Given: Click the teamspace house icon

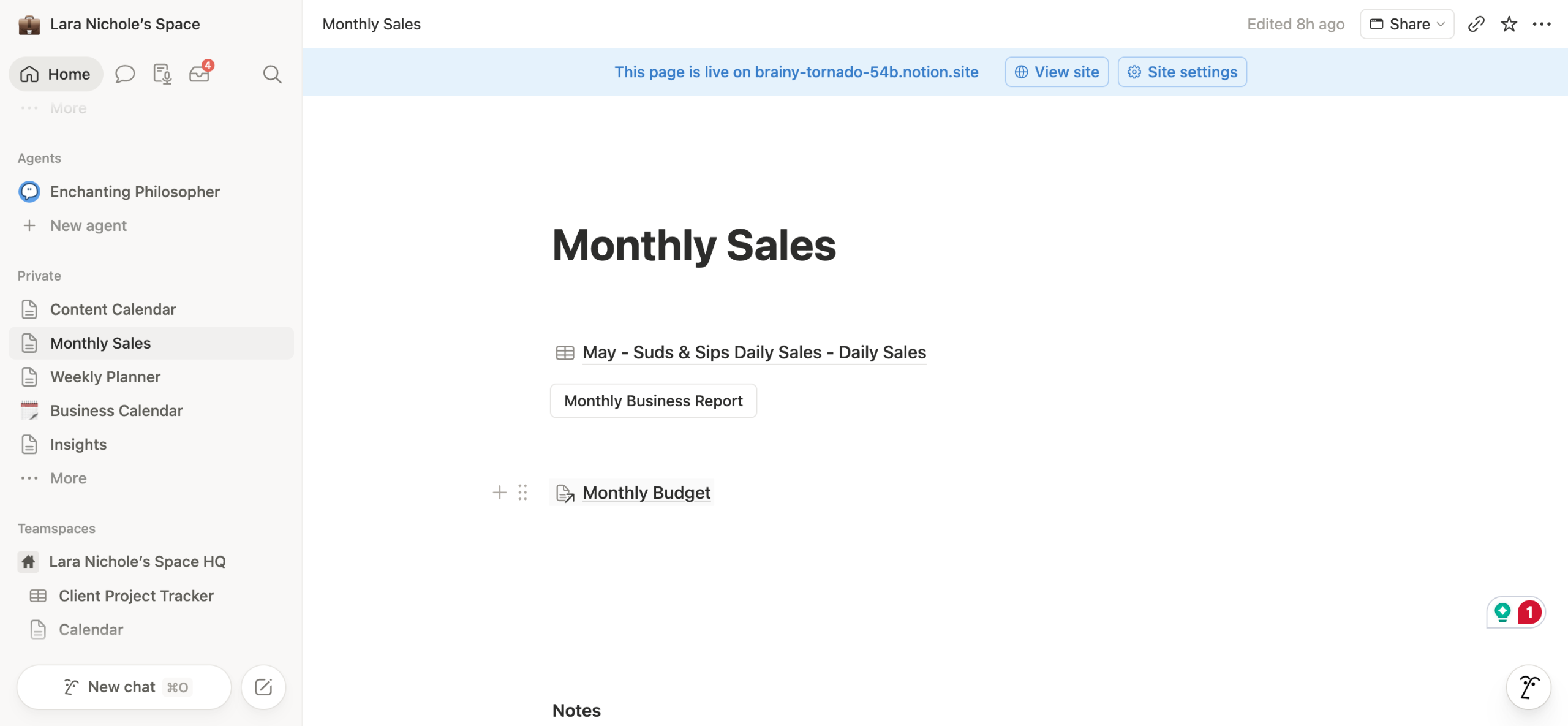Looking at the screenshot, I should (x=28, y=562).
